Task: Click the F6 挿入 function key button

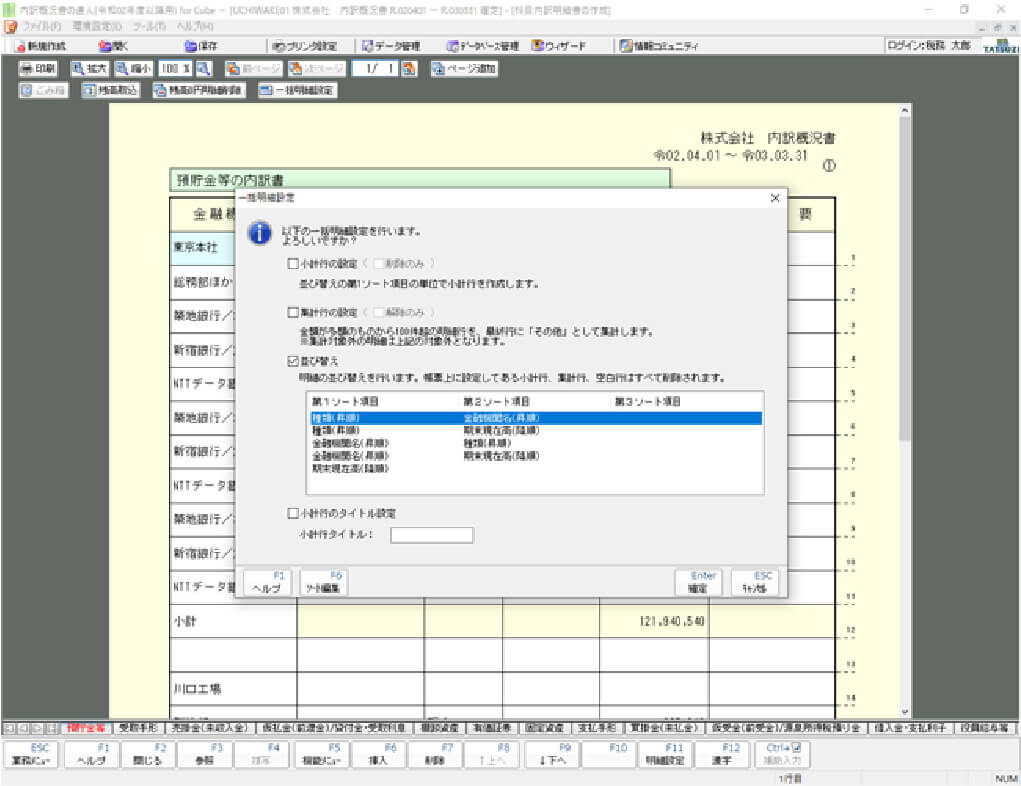Action: coord(376,754)
